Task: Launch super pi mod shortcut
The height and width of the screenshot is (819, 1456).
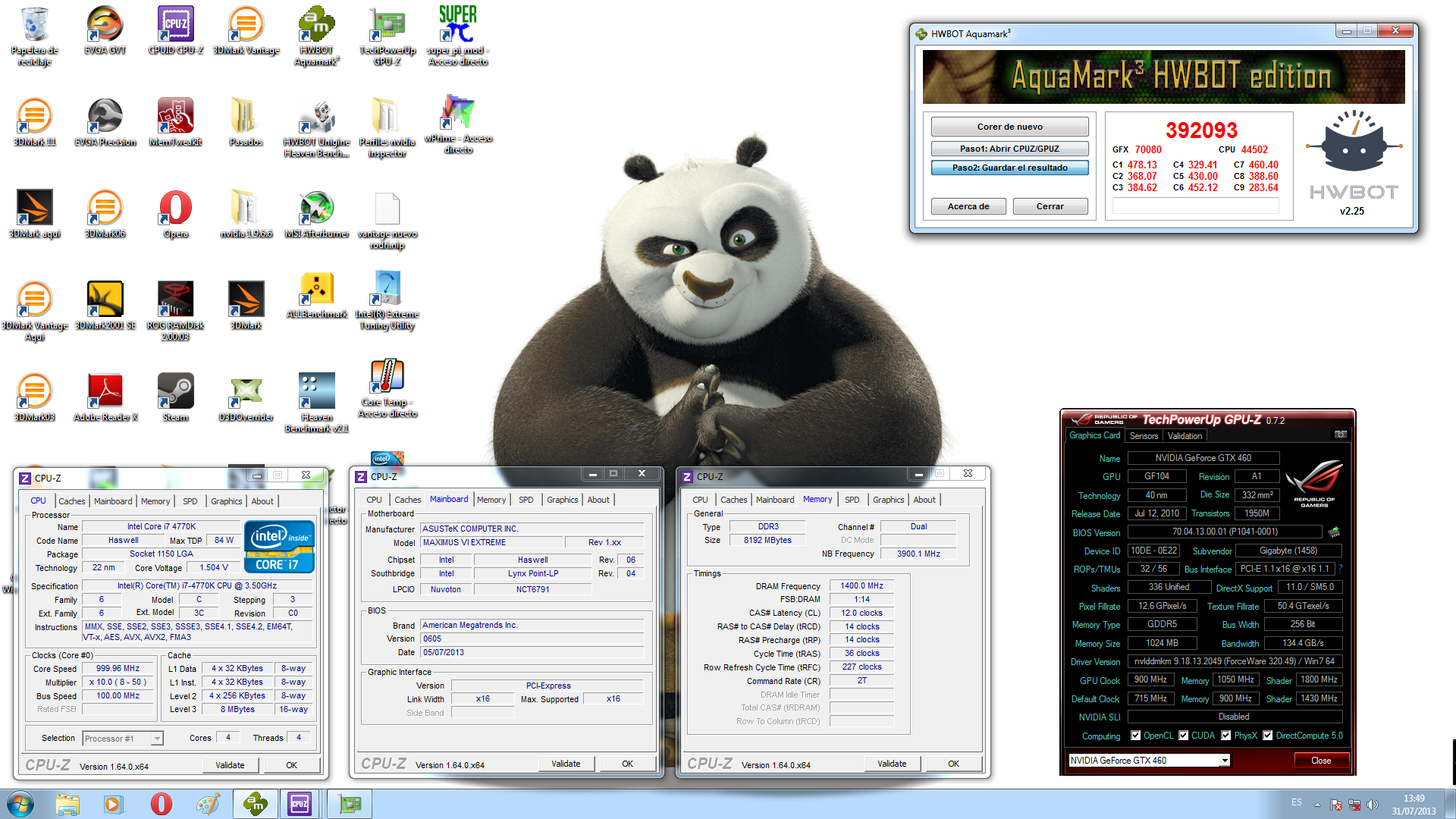Action: (x=458, y=36)
